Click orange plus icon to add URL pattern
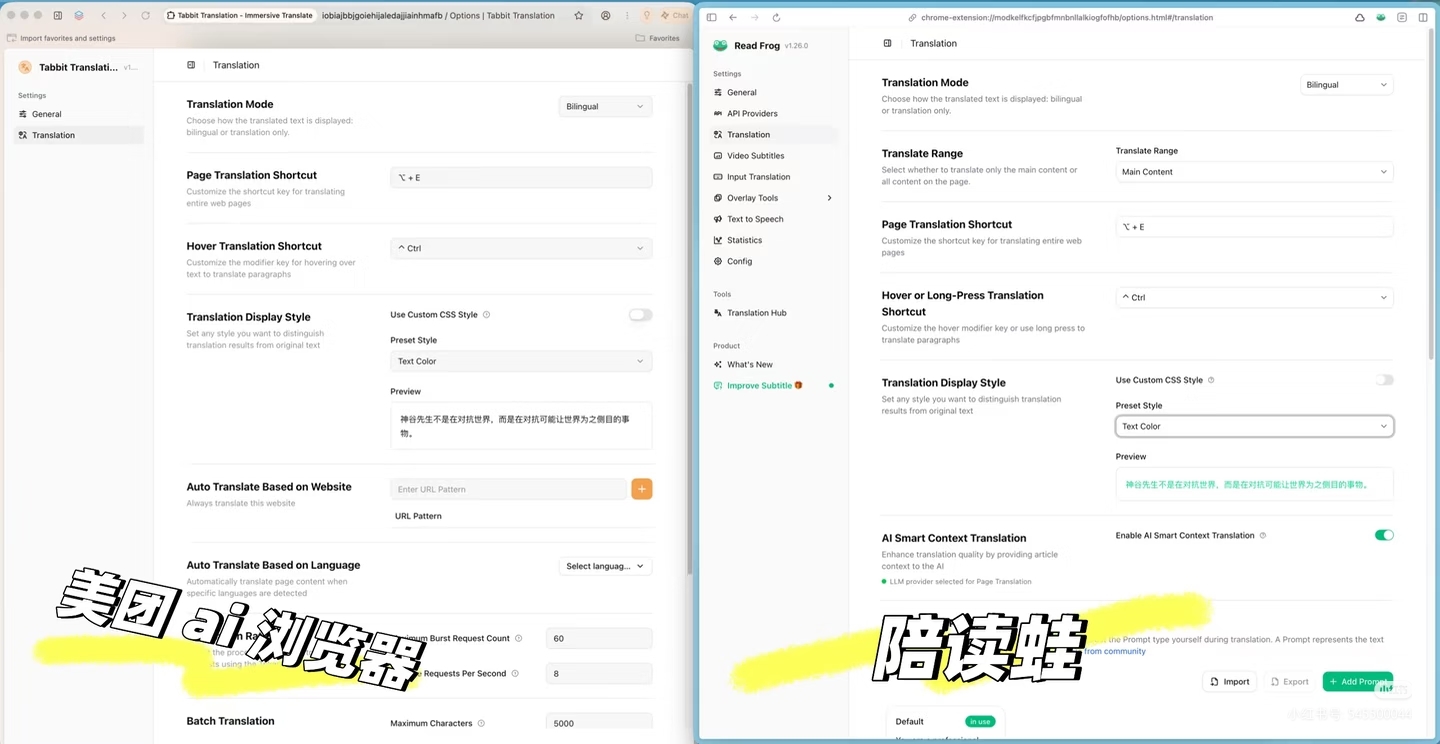The image size is (1440, 744). coord(641,489)
